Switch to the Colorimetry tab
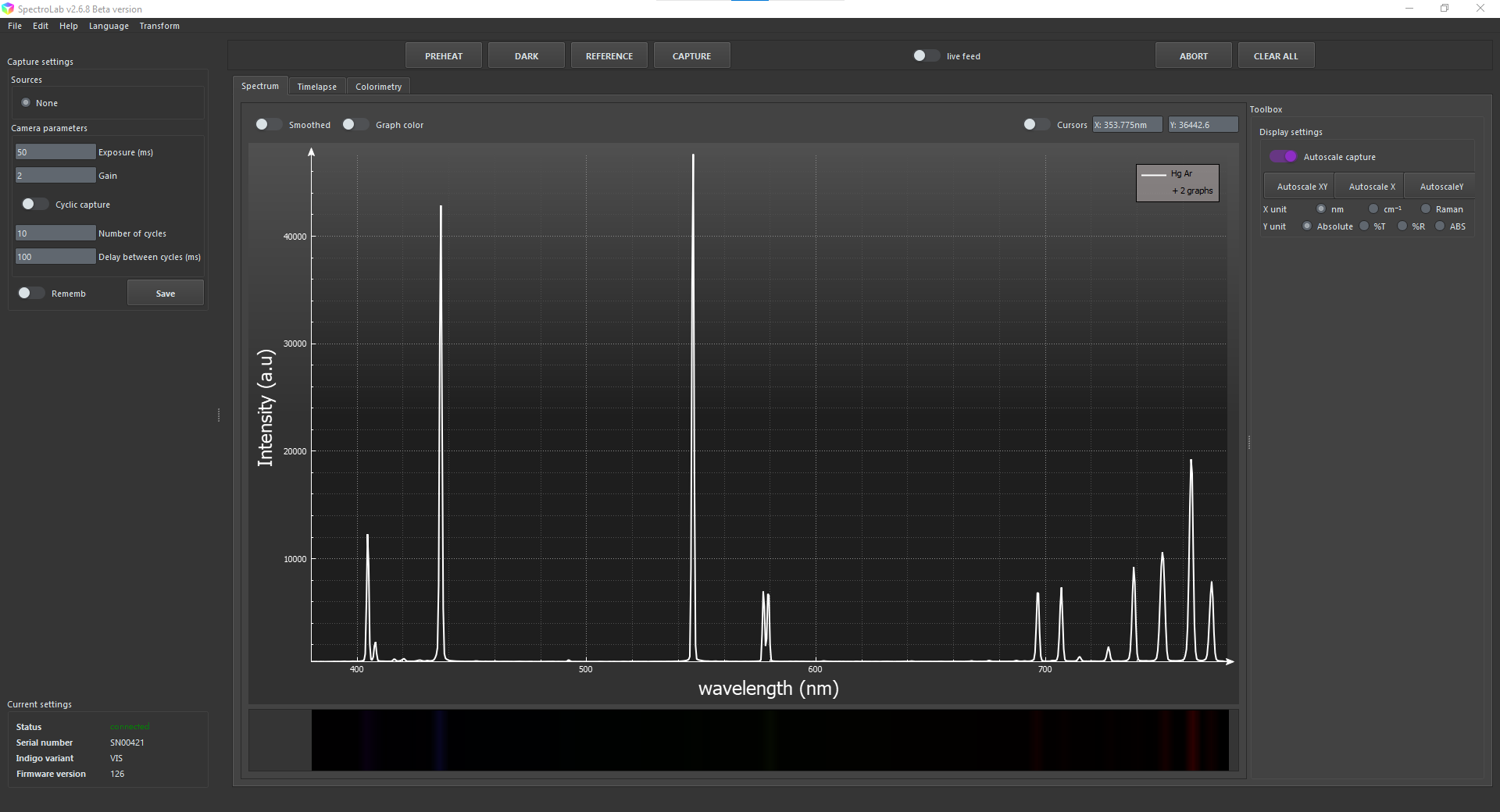Screen dimensions: 1500x812 coord(378,87)
